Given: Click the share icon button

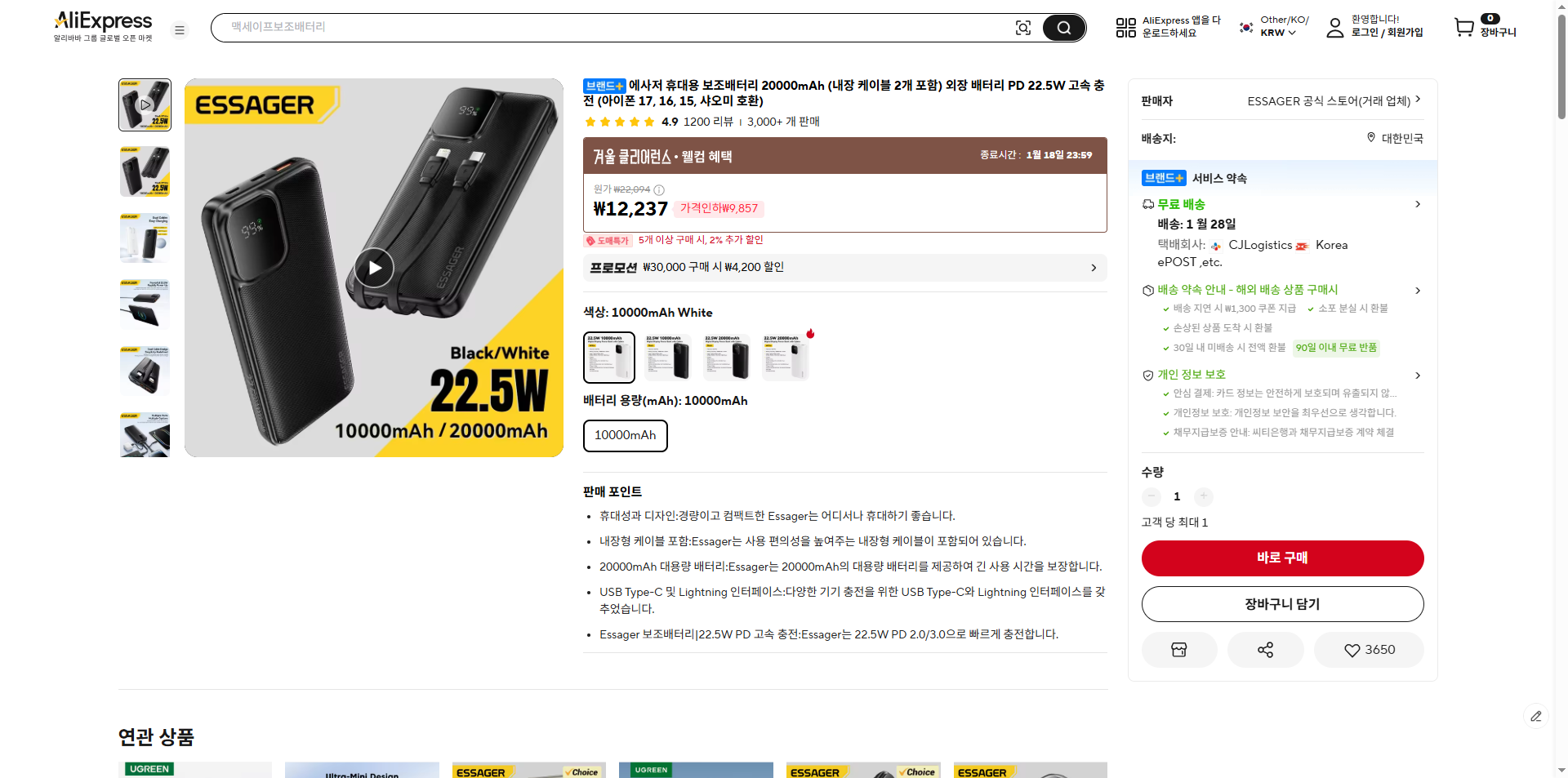Looking at the screenshot, I should [x=1265, y=650].
